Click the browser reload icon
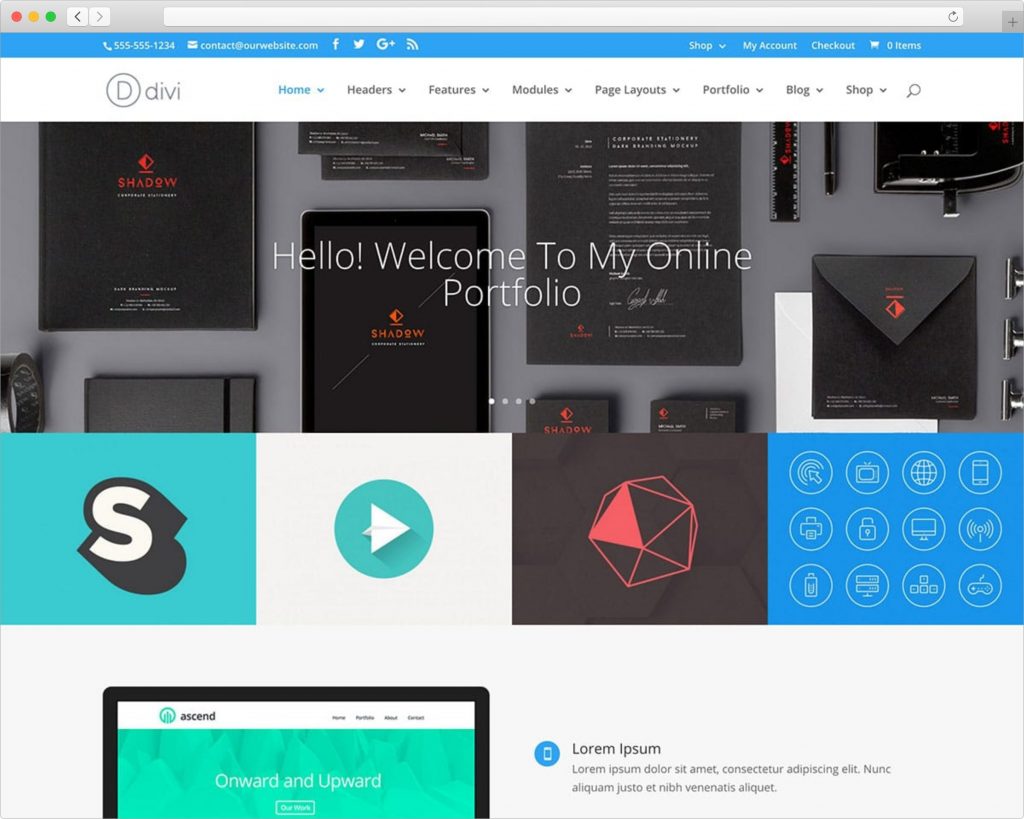Viewport: 1024px width, 819px height. tap(953, 17)
